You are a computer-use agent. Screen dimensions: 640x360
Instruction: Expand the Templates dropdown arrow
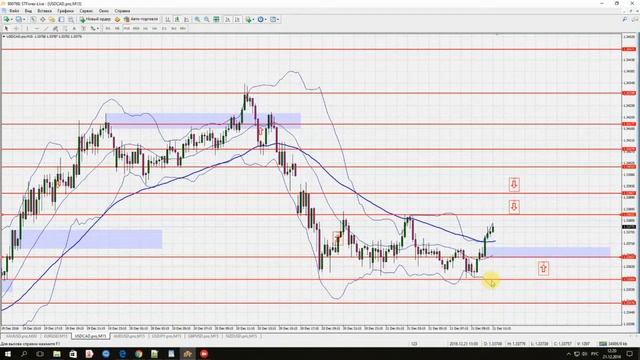278,19
